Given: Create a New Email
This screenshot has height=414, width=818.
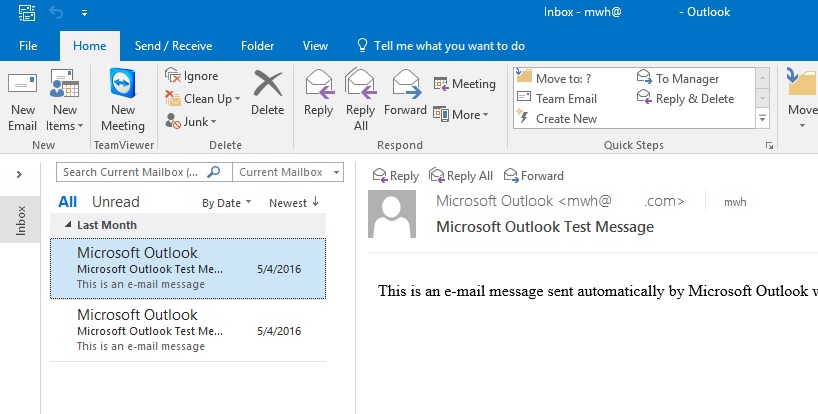Looking at the screenshot, I should (x=22, y=102).
